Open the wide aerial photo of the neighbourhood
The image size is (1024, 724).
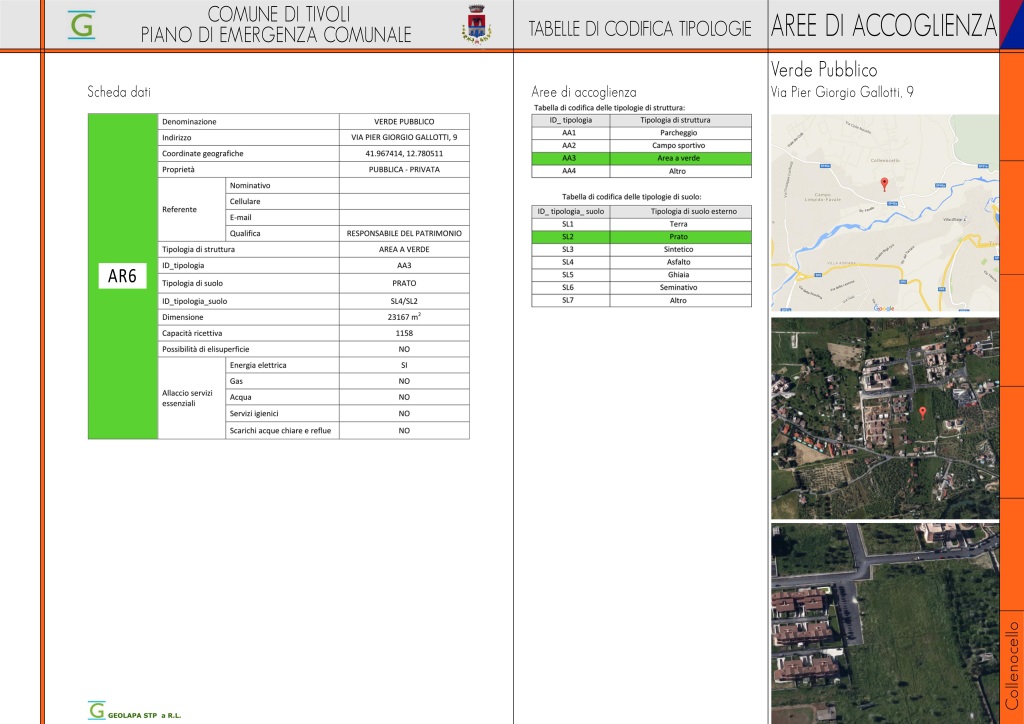point(885,418)
